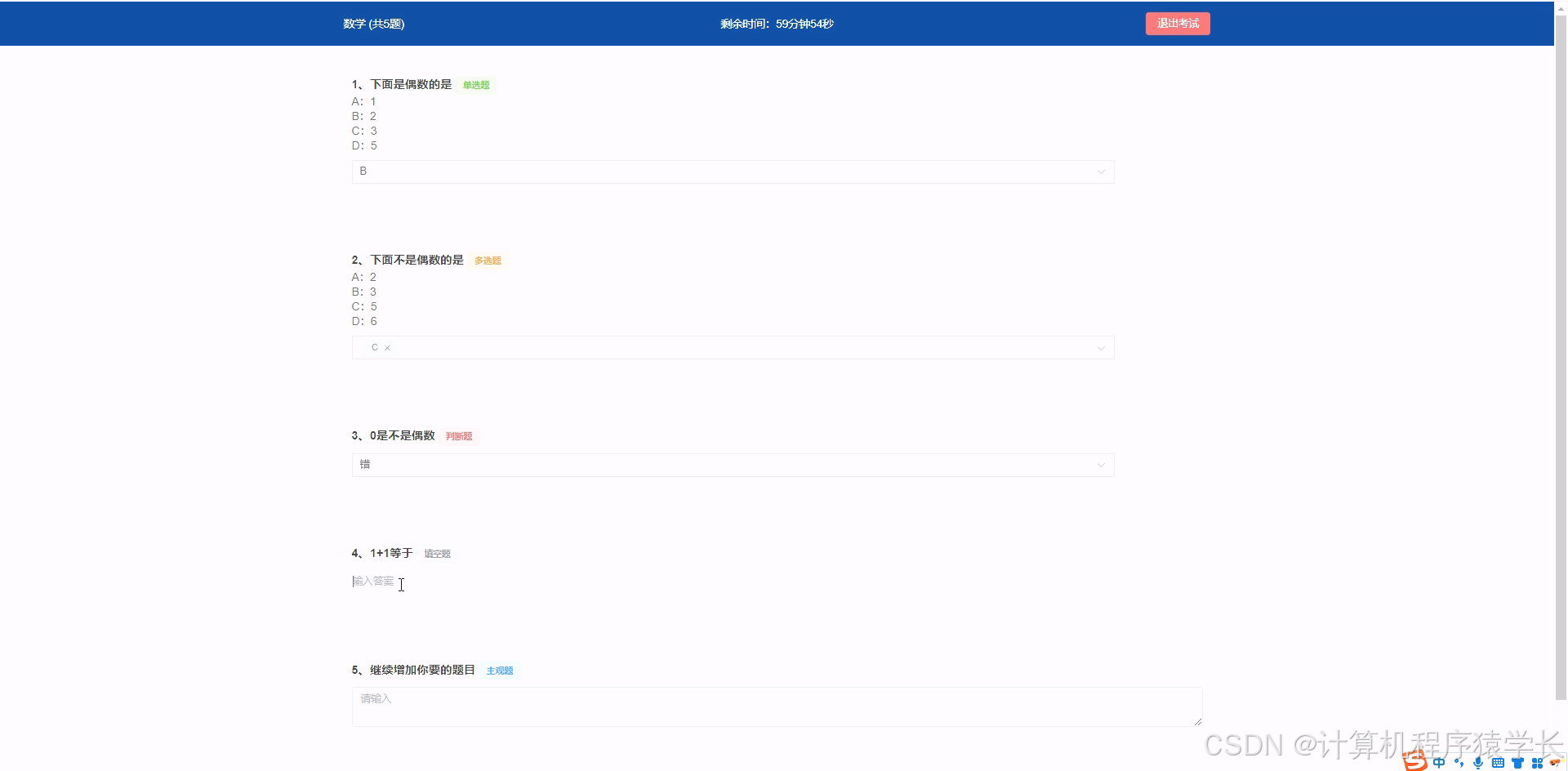Image resolution: width=1568 pixels, height=771 pixels.
Task: Click option A: 2 in question 2
Action: [x=364, y=277]
